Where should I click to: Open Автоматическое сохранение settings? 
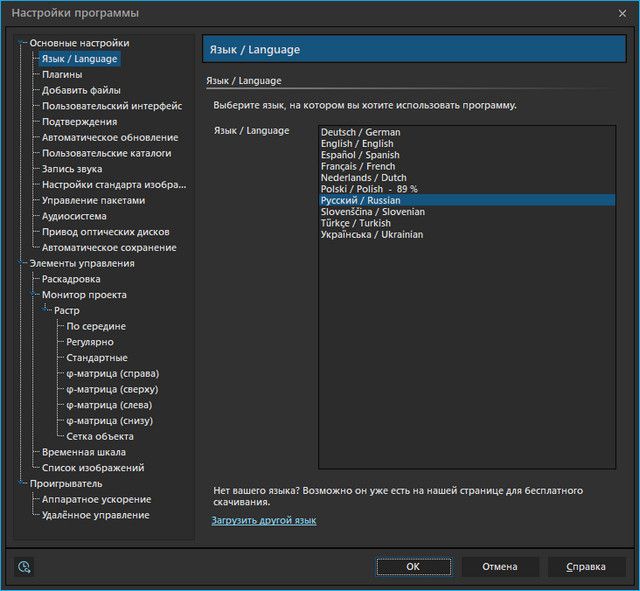109,247
